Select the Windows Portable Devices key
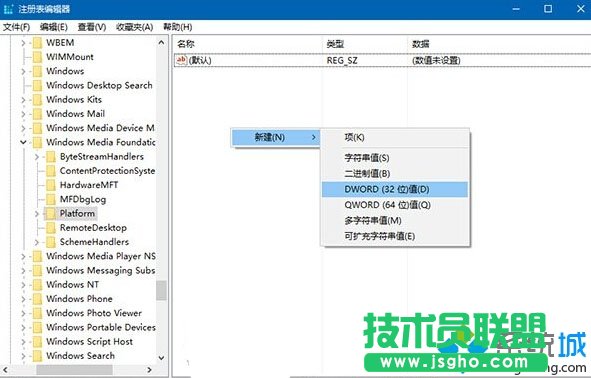This screenshot has height=378, width=591. click(x=101, y=327)
